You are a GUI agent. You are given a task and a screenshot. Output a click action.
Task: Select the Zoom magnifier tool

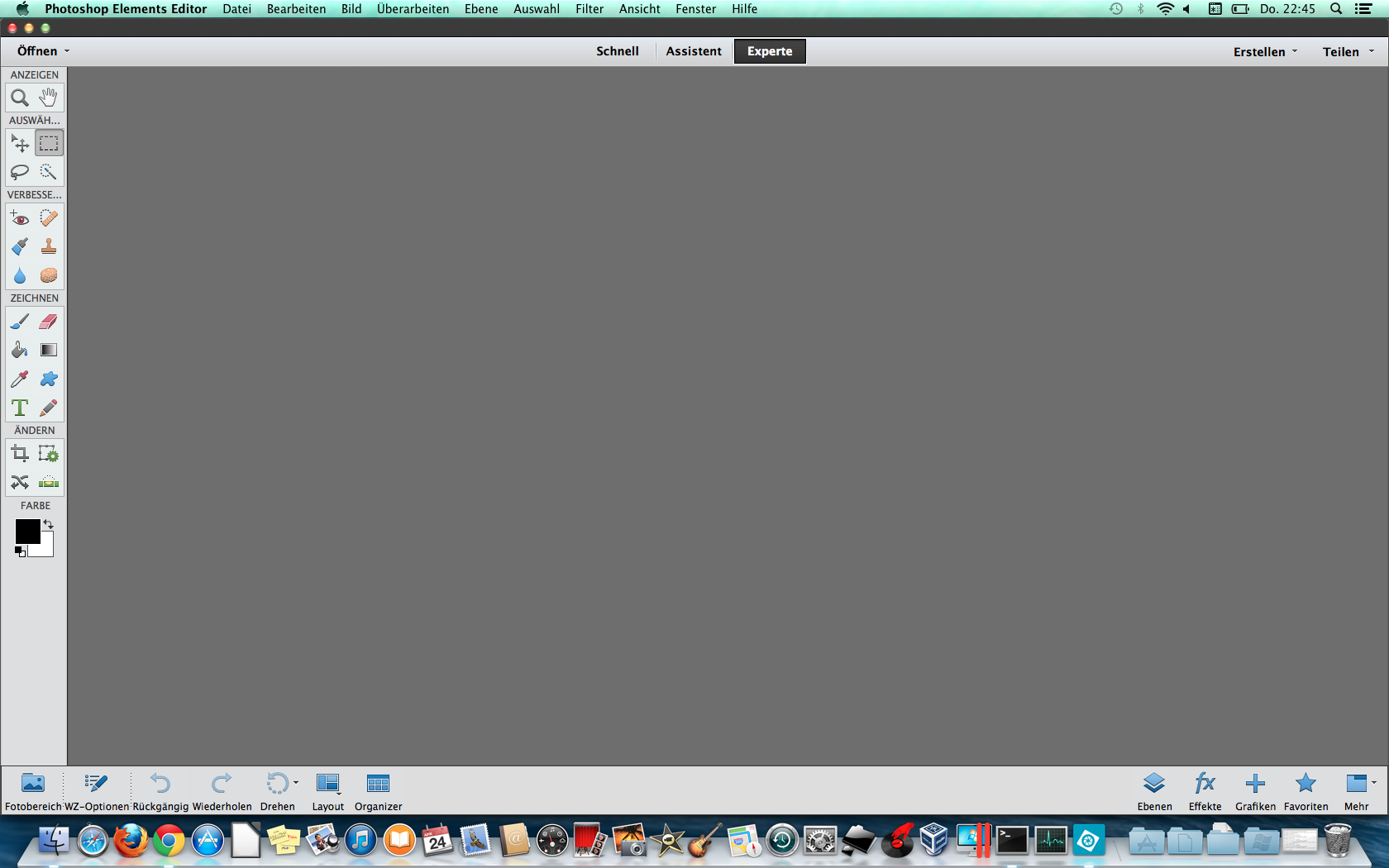click(19, 98)
